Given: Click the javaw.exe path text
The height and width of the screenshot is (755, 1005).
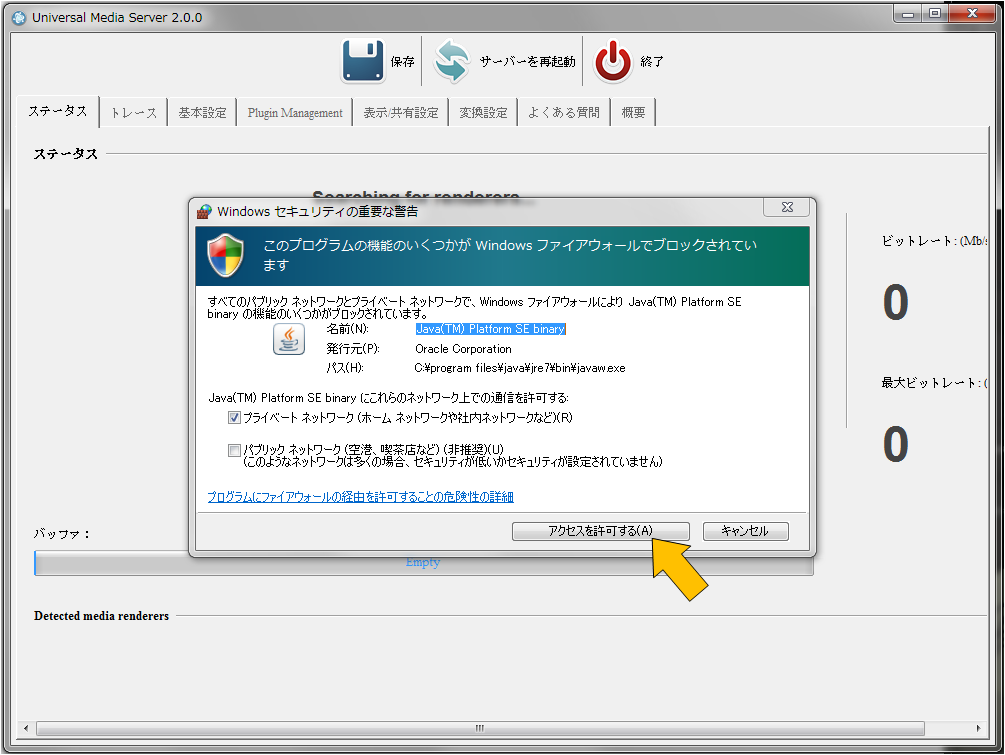Looking at the screenshot, I should (520, 368).
